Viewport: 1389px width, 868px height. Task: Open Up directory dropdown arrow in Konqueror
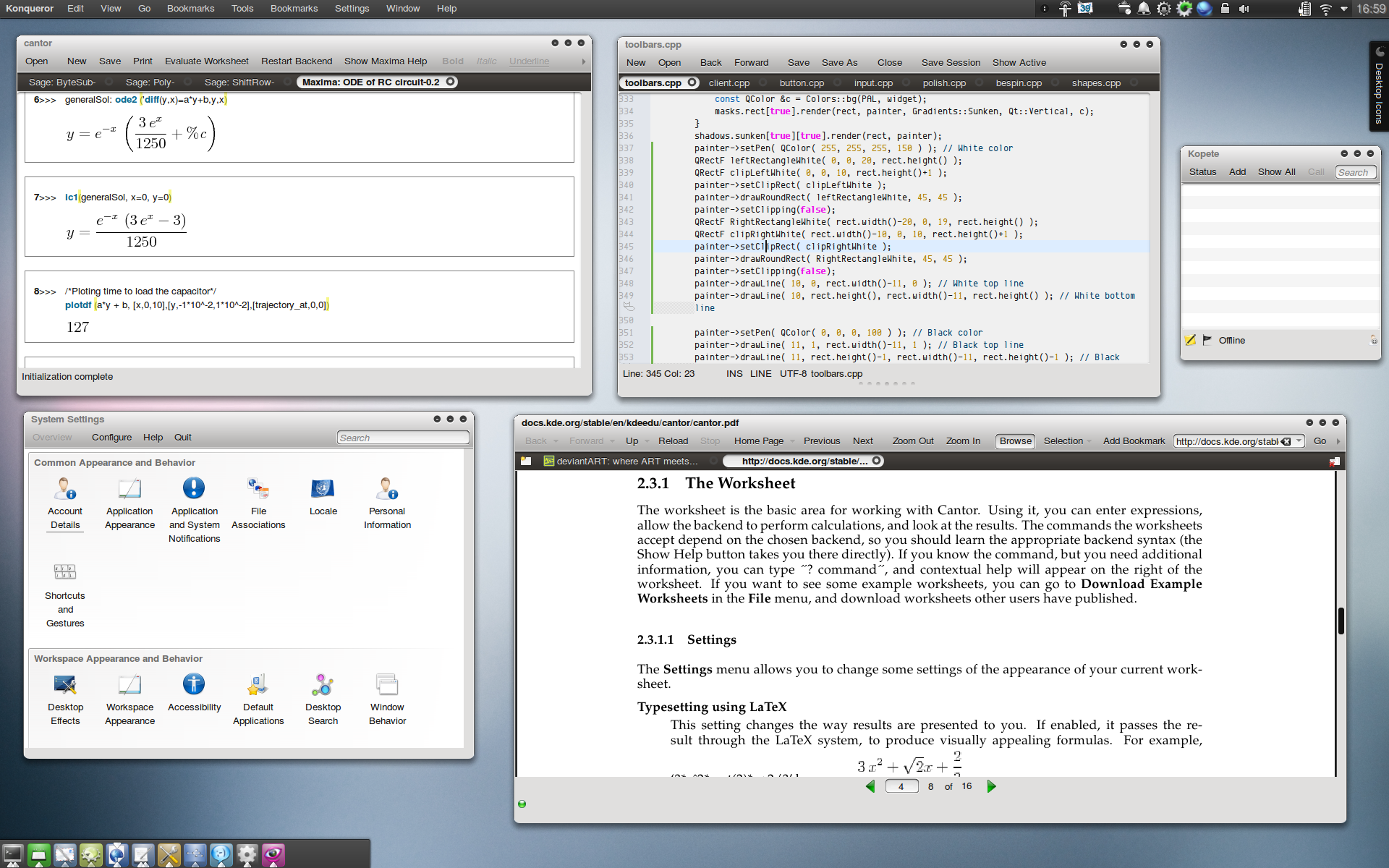tap(647, 441)
